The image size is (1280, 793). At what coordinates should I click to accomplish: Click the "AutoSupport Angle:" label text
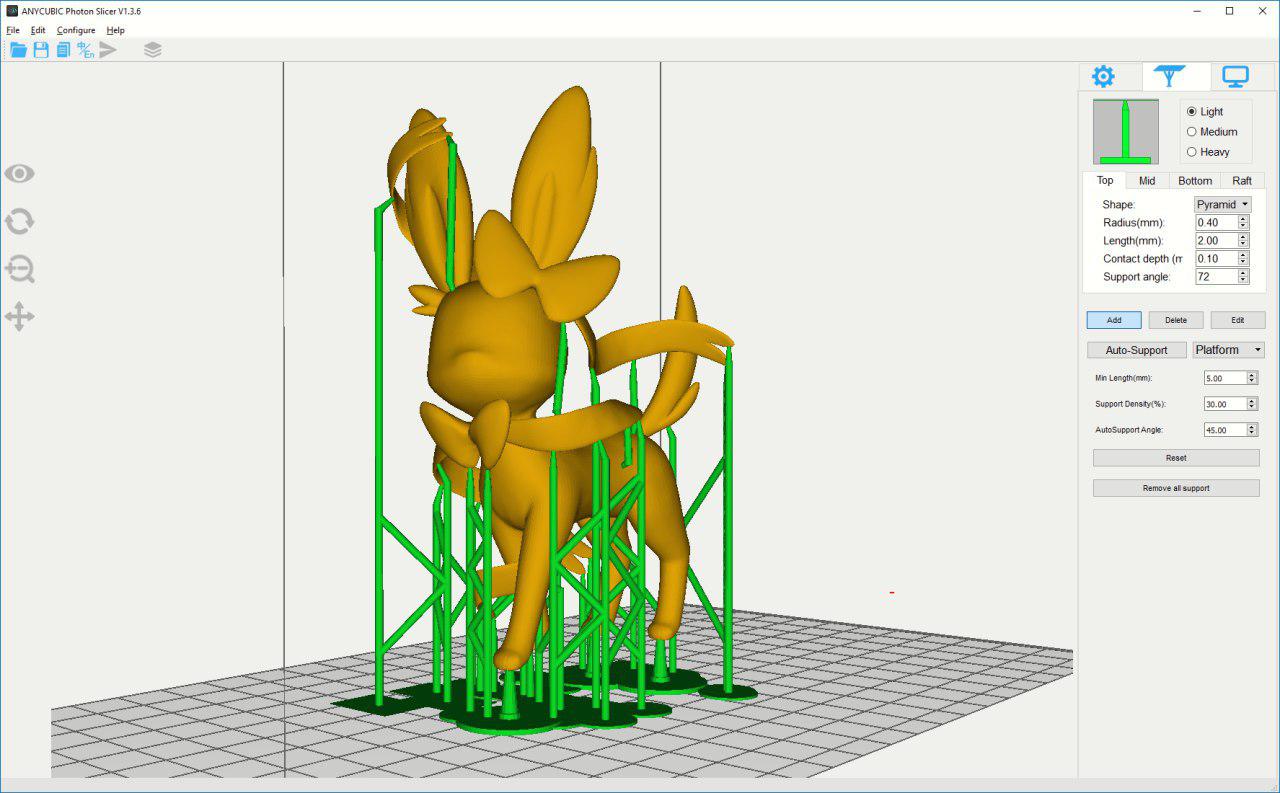tap(1129, 430)
